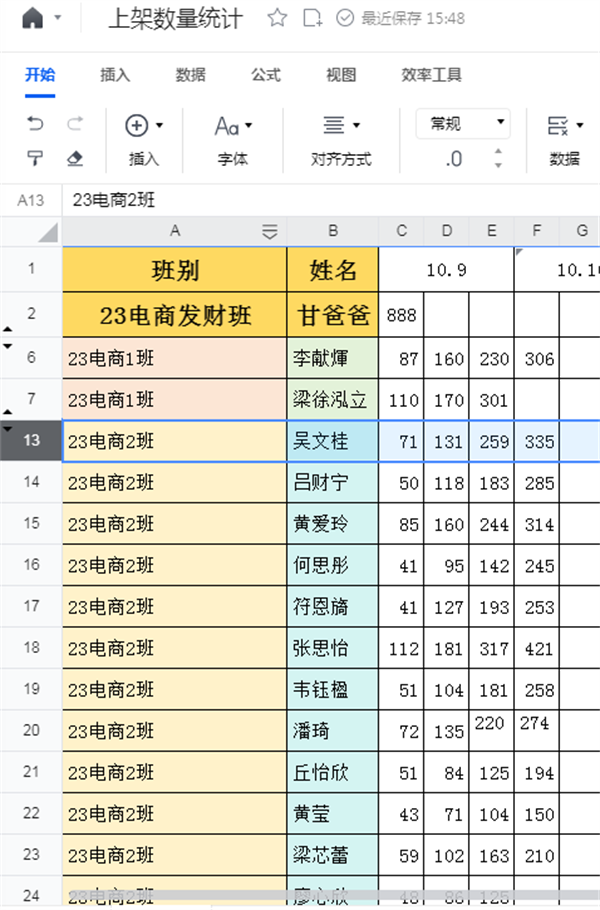
Task: Star the document as favorite
Action: click(277, 18)
